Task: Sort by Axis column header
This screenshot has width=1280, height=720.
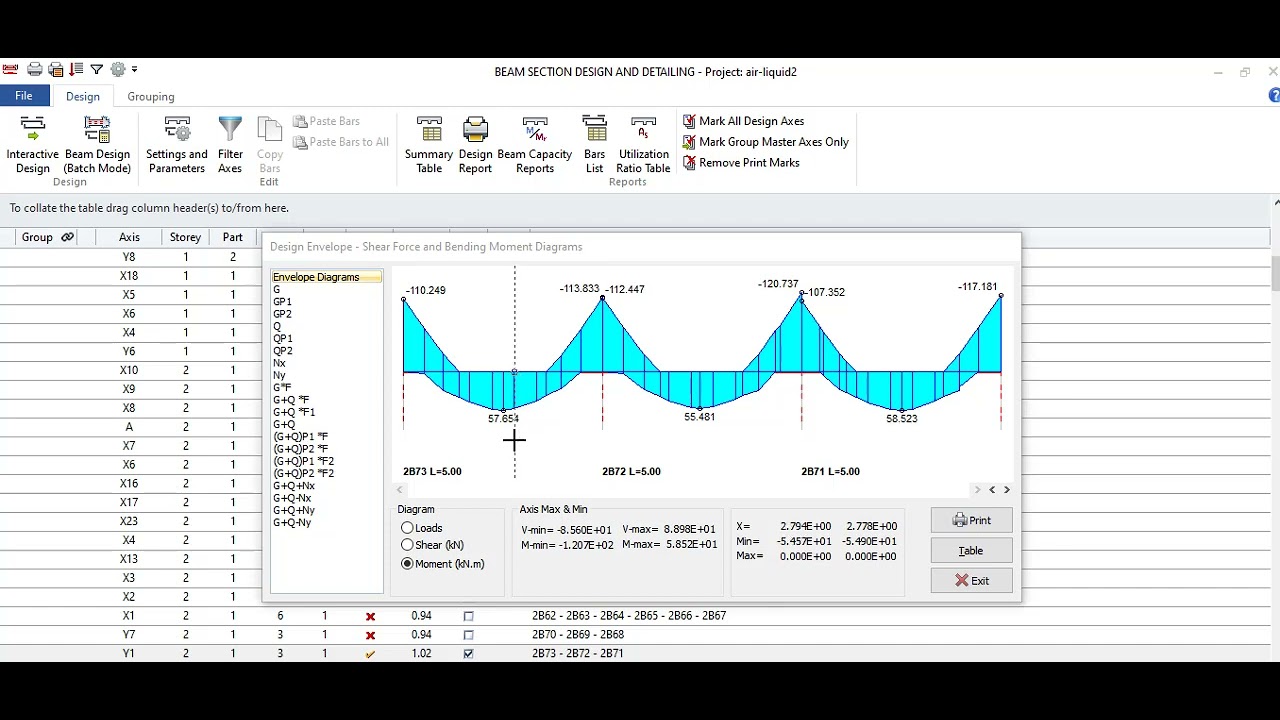Action: 129,238
